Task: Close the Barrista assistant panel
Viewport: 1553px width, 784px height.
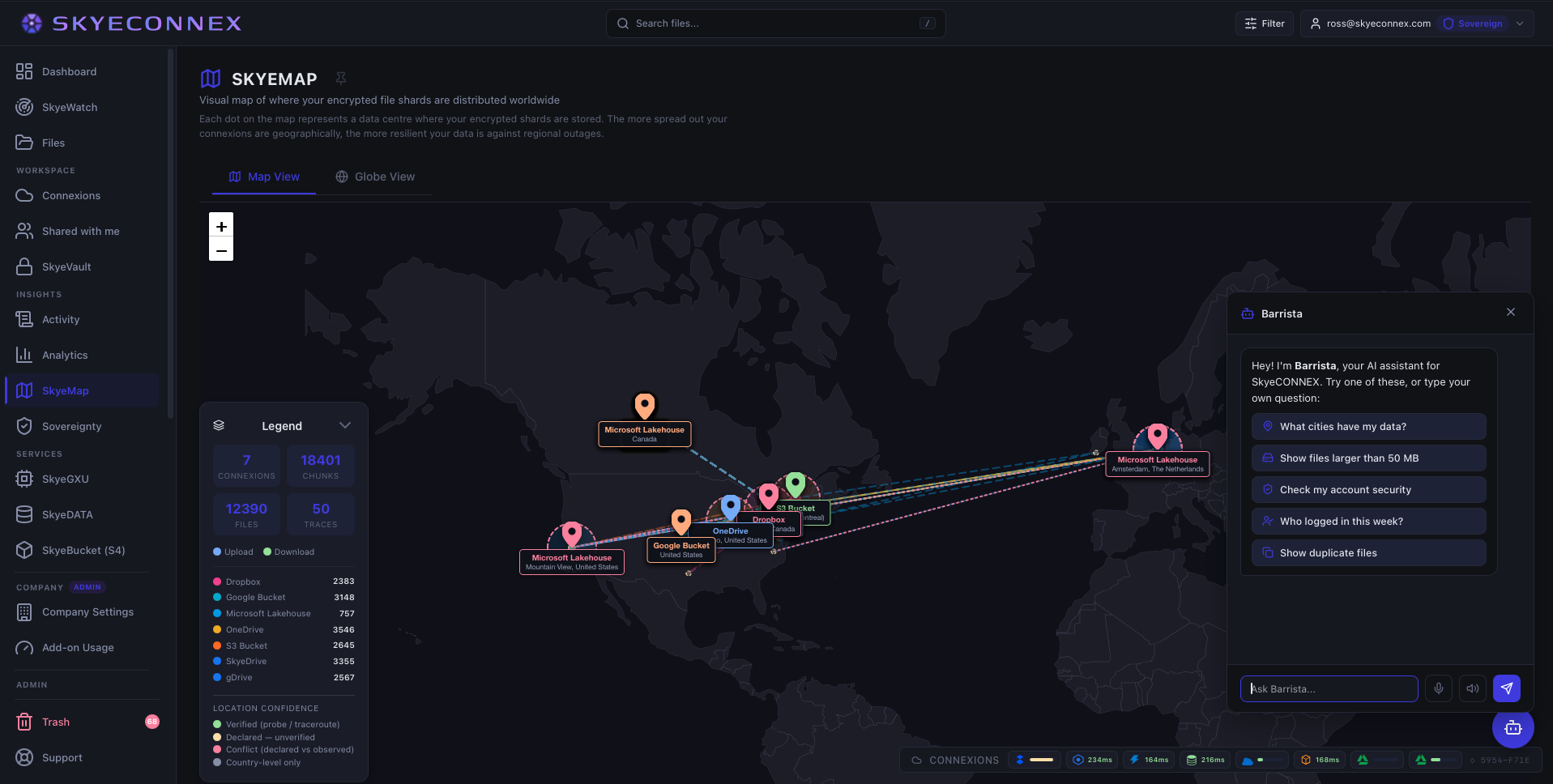Action: click(x=1511, y=313)
